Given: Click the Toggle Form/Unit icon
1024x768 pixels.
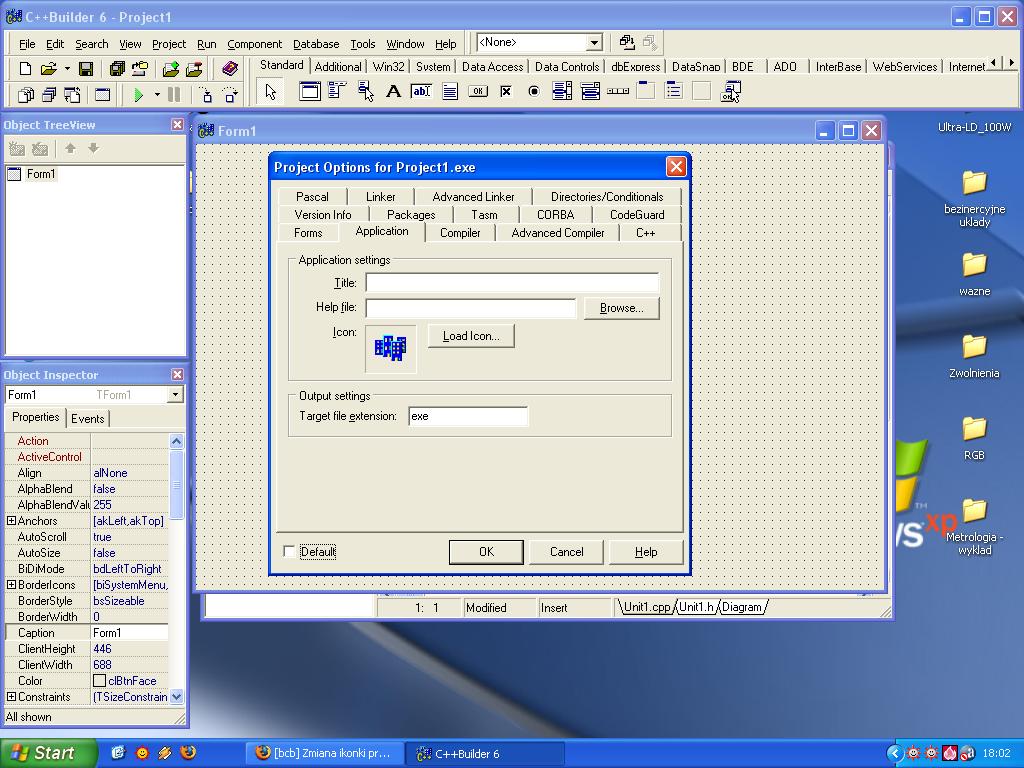Looking at the screenshot, I should [x=72, y=95].
